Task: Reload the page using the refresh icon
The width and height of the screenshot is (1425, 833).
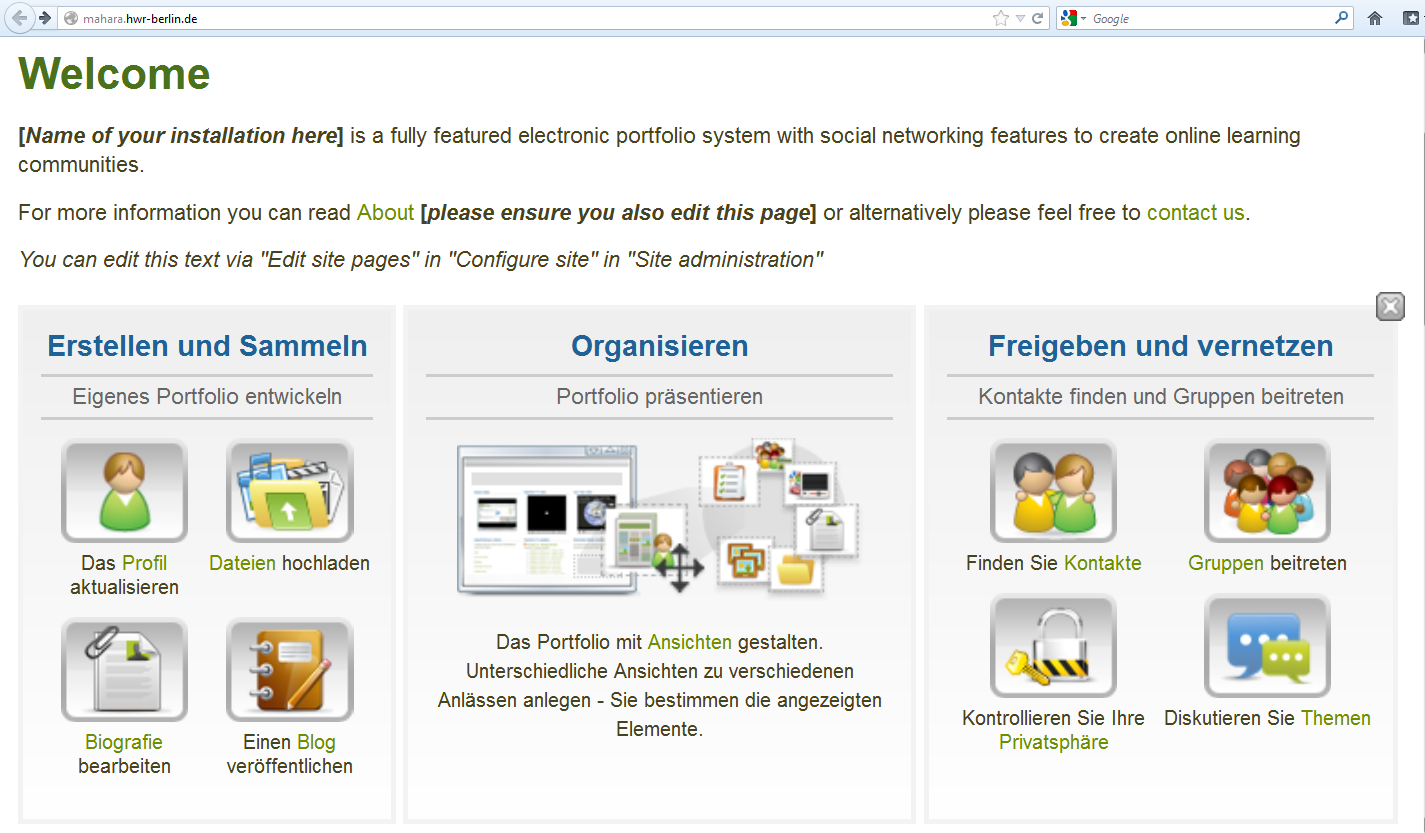Action: pyautogui.click(x=1038, y=18)
